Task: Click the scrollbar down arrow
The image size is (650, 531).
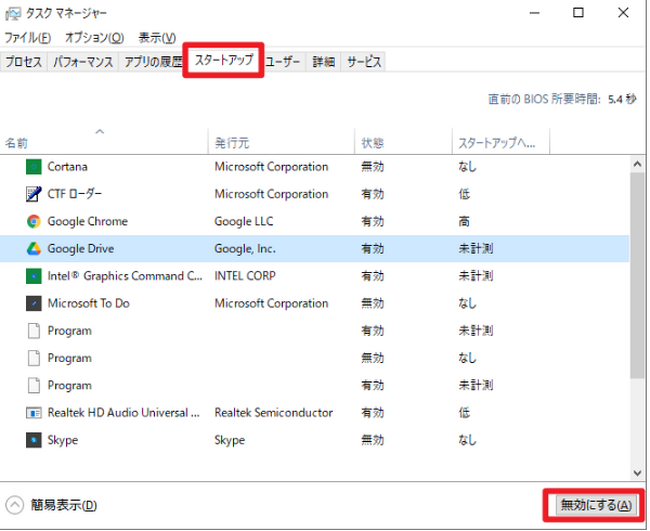Action: click(638, 473)
